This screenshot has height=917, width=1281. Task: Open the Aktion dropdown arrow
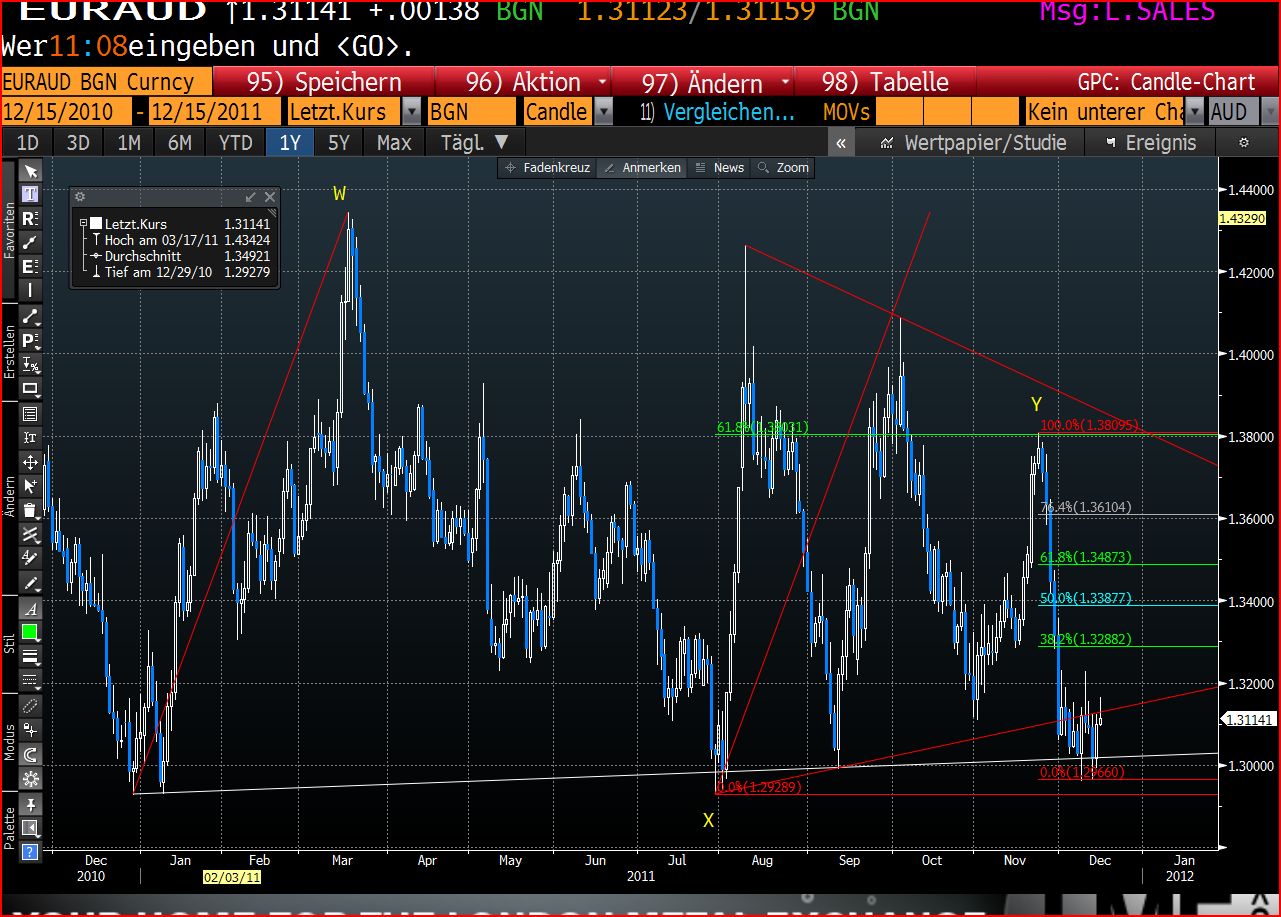click(x=602, y=82)
